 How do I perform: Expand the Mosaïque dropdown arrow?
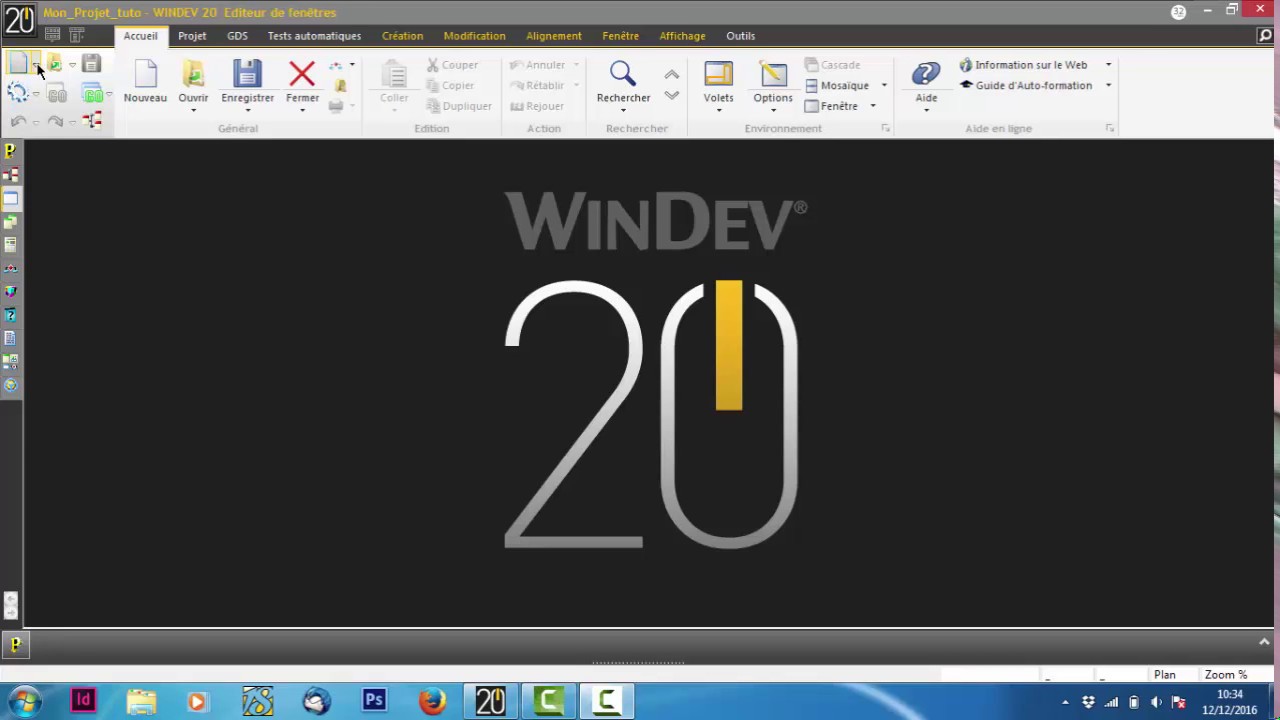click(884, 86)
